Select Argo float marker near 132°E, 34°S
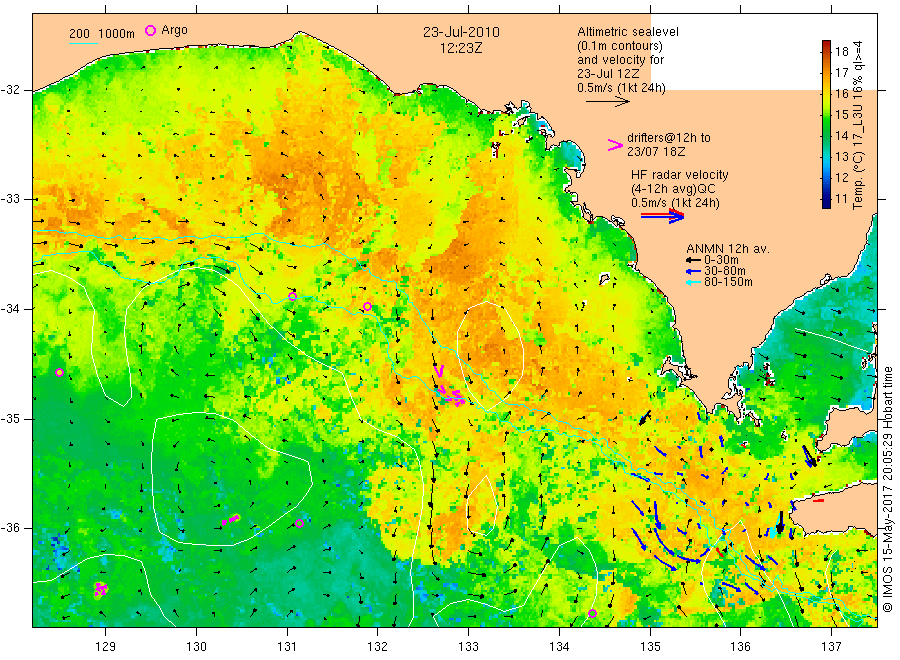 point(367,306)
